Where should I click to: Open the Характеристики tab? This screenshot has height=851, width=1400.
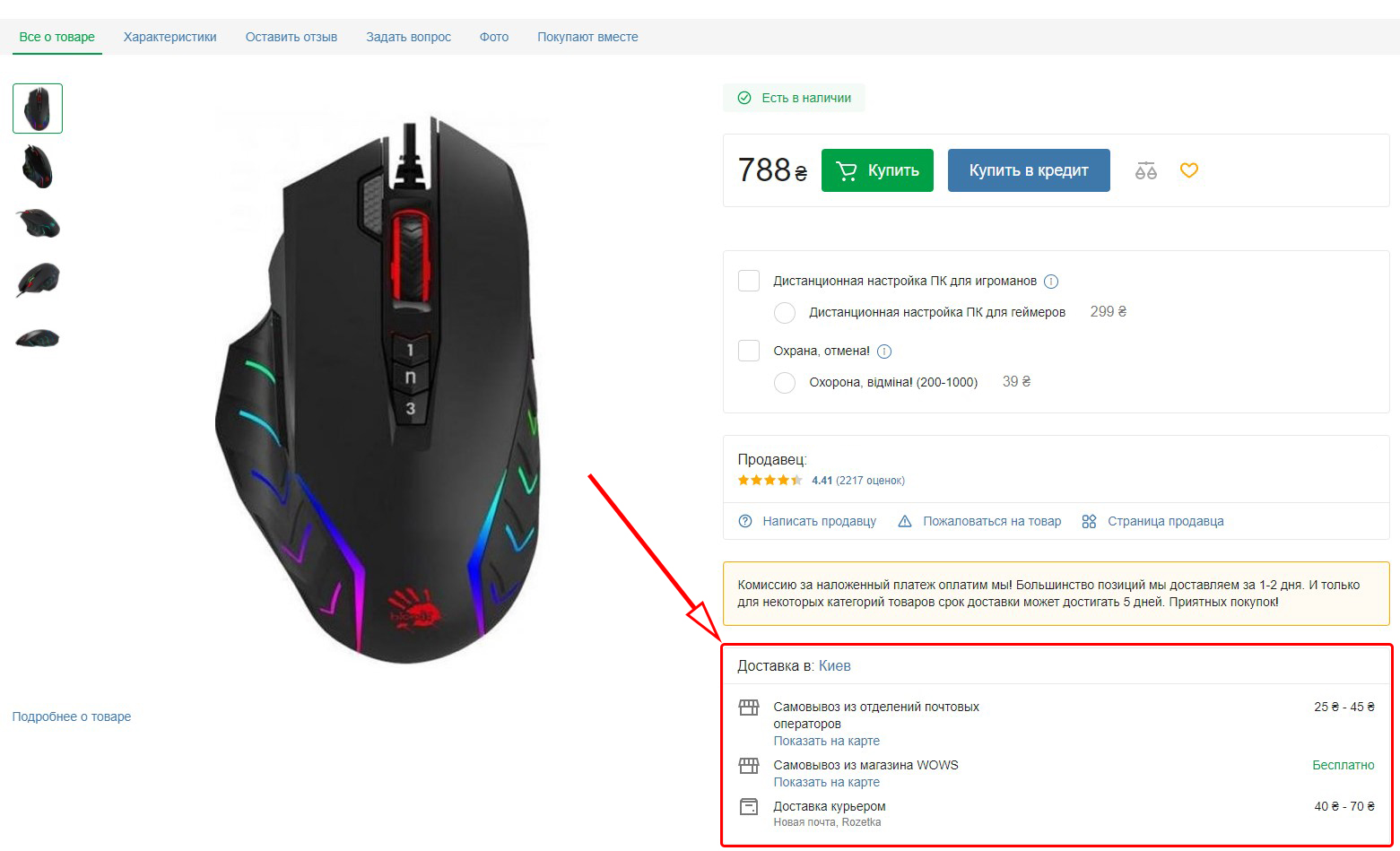point(170,37)
